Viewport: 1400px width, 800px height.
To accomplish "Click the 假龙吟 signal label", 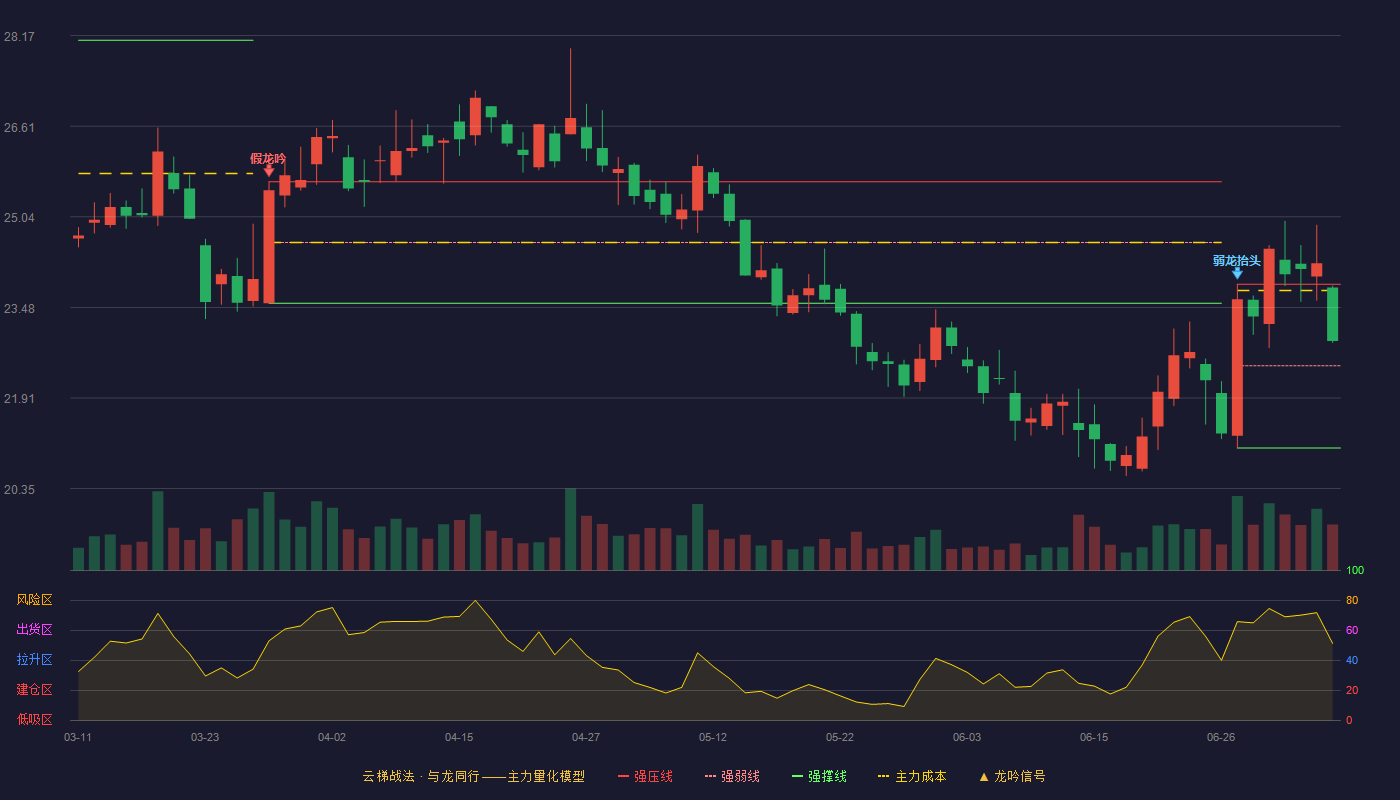I will (x=268, y=158).
